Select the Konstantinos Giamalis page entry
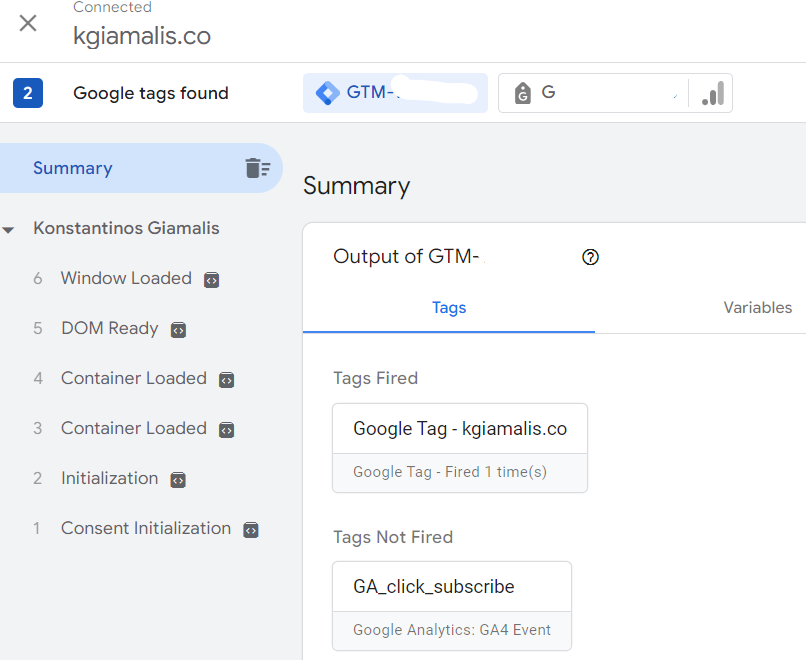This screenshot has width=806, height=660. [x=126, y=228]
